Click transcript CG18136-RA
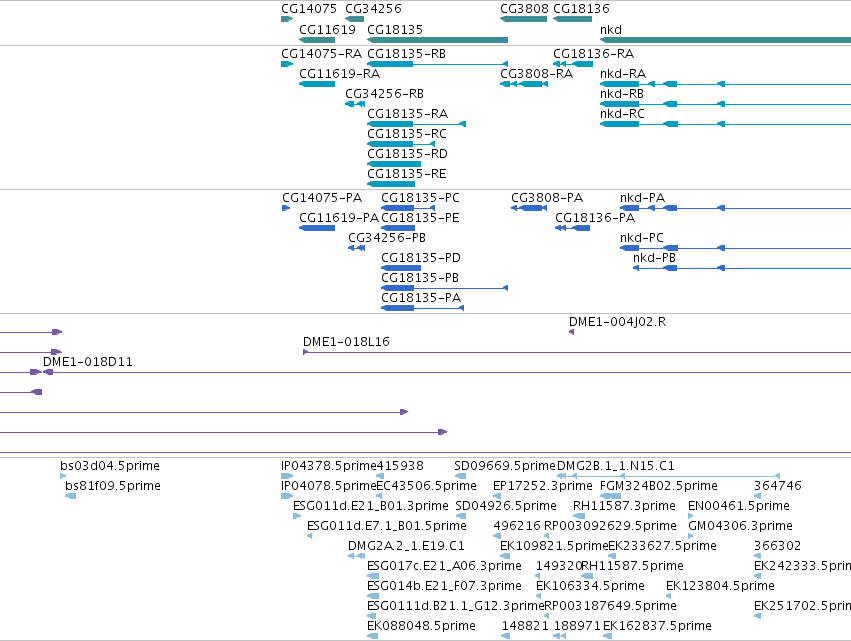The image size is (851, 641). (573, 64)
